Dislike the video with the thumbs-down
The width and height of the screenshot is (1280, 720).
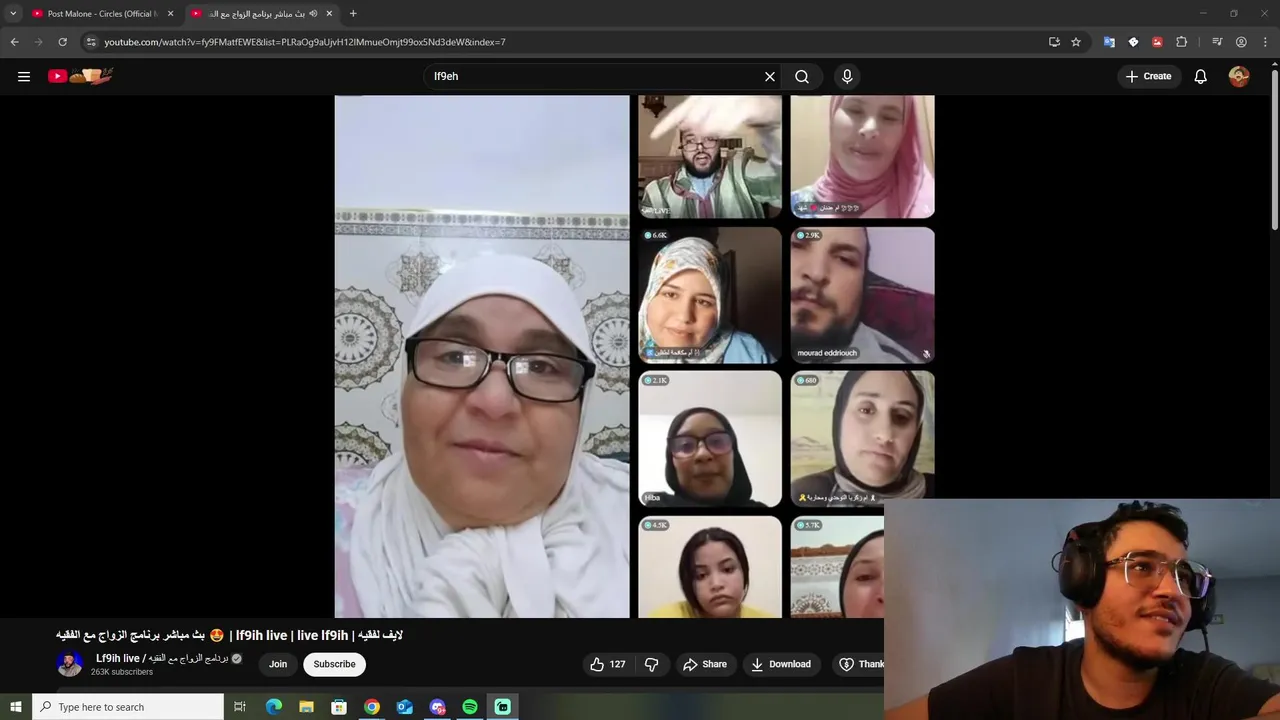tap(651, 664)
